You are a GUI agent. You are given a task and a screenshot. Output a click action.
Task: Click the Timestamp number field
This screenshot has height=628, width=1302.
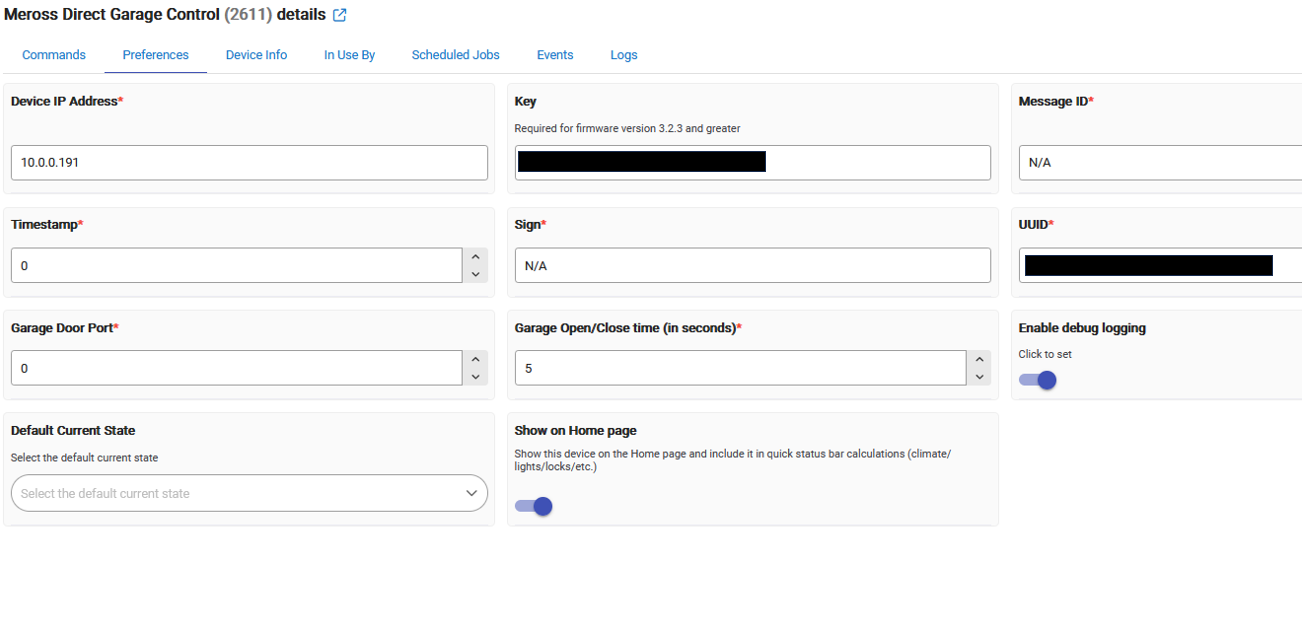coord(237,266)
